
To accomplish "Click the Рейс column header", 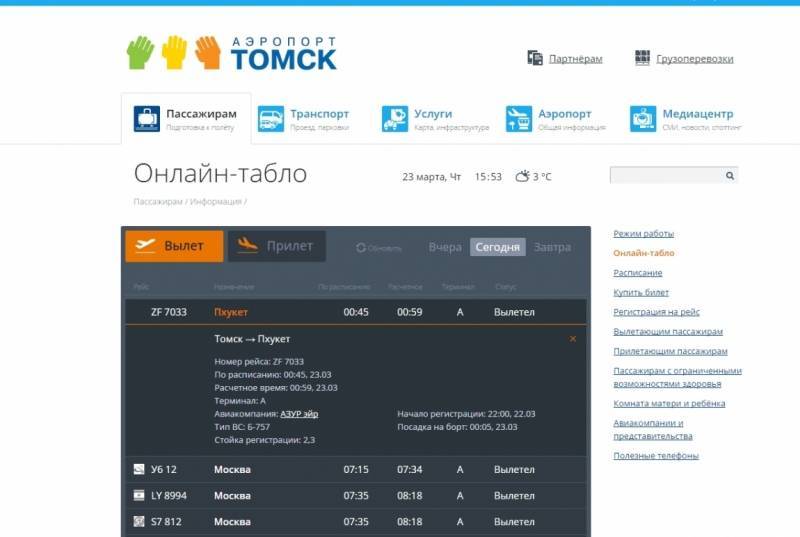I will point(141,287).
